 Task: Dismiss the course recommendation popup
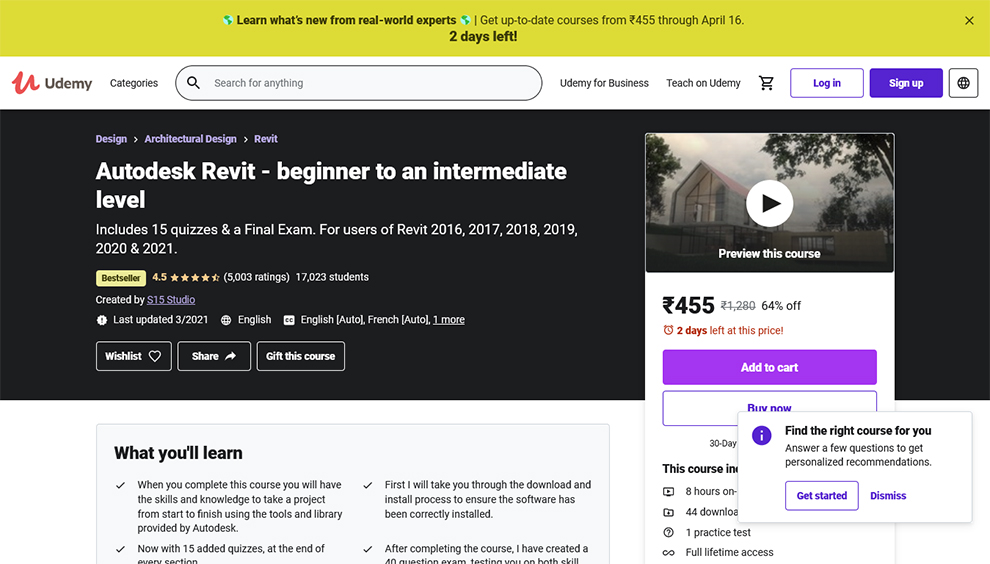click(888, 496)
